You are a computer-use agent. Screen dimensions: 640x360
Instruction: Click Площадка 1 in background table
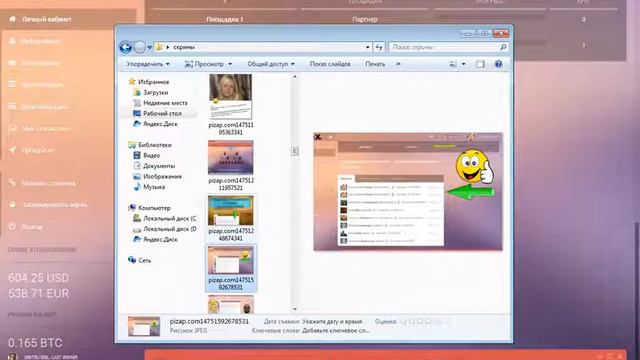click(x=225, y=19)
